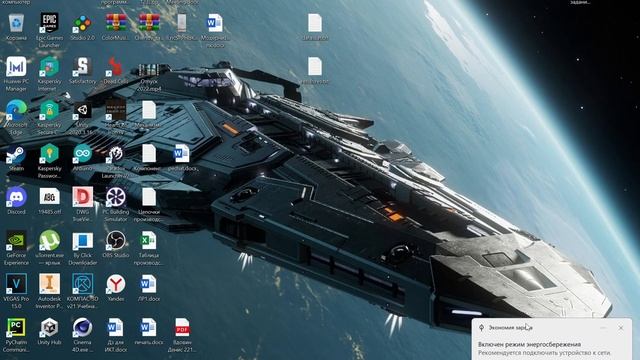Select the data.json file icon
The height and width of the screenshot is (360, 640).
(x=315, y=23)
